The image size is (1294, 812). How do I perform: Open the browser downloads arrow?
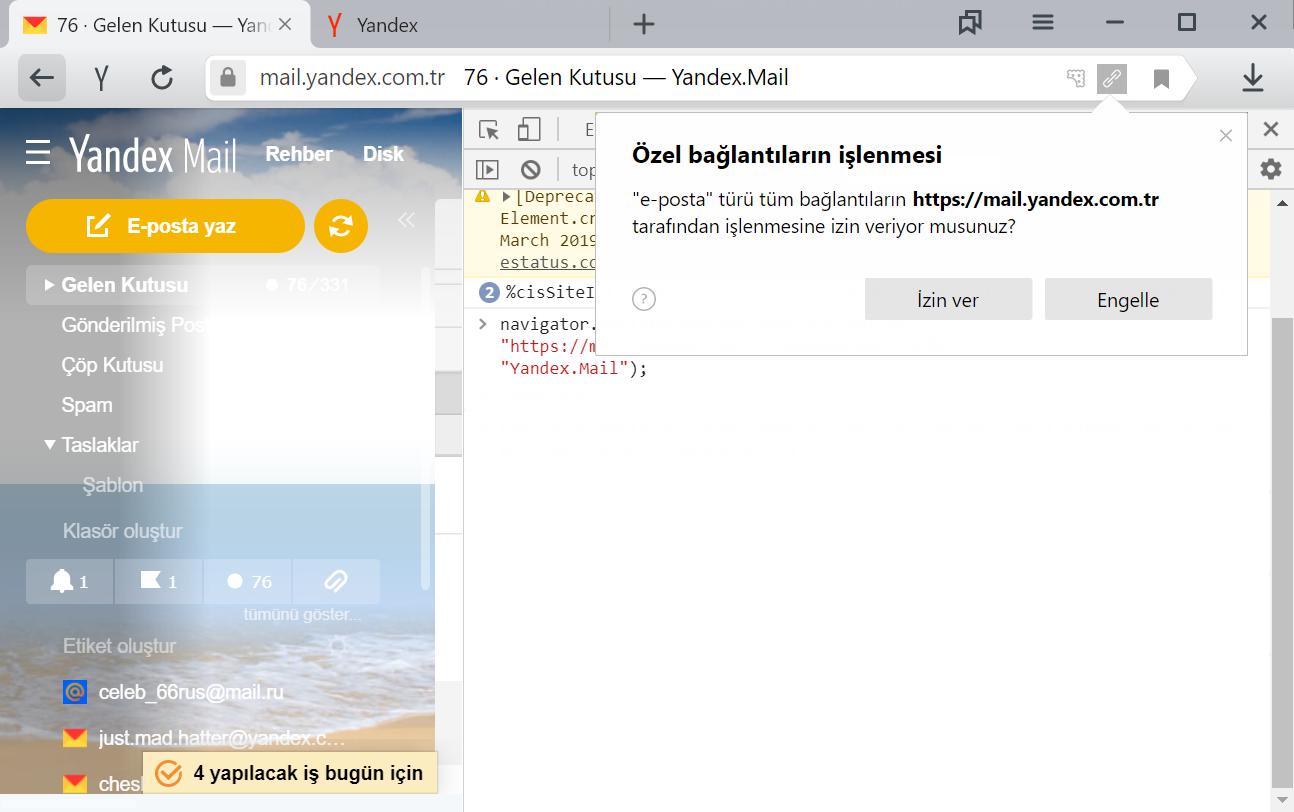[x=1252, y=78]
